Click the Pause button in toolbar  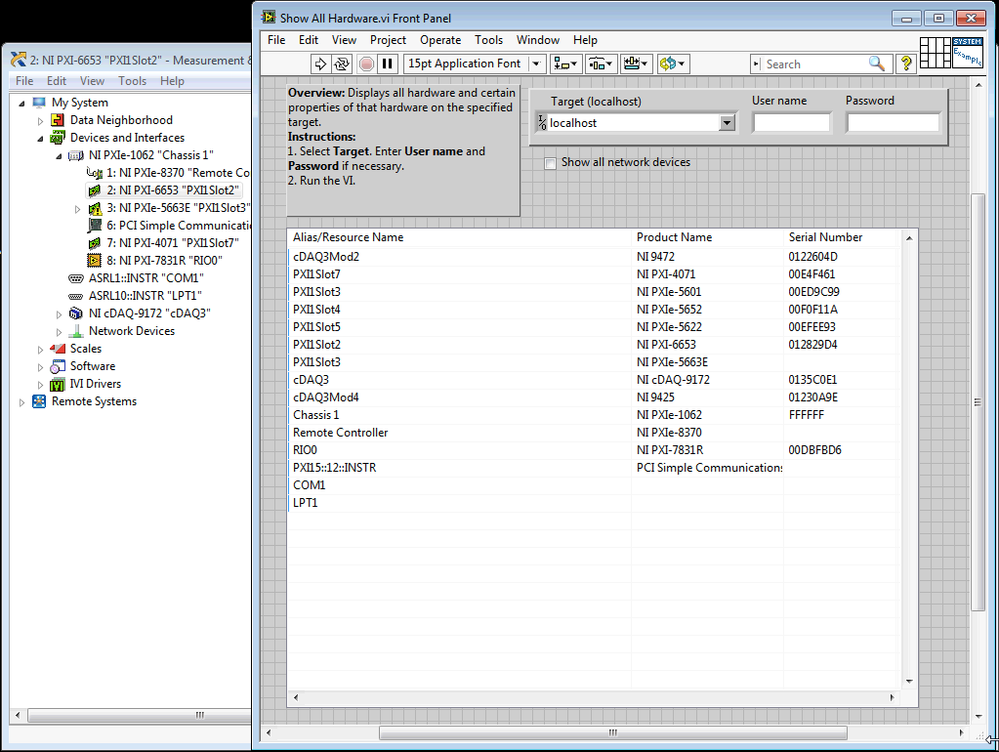point(387,64)
